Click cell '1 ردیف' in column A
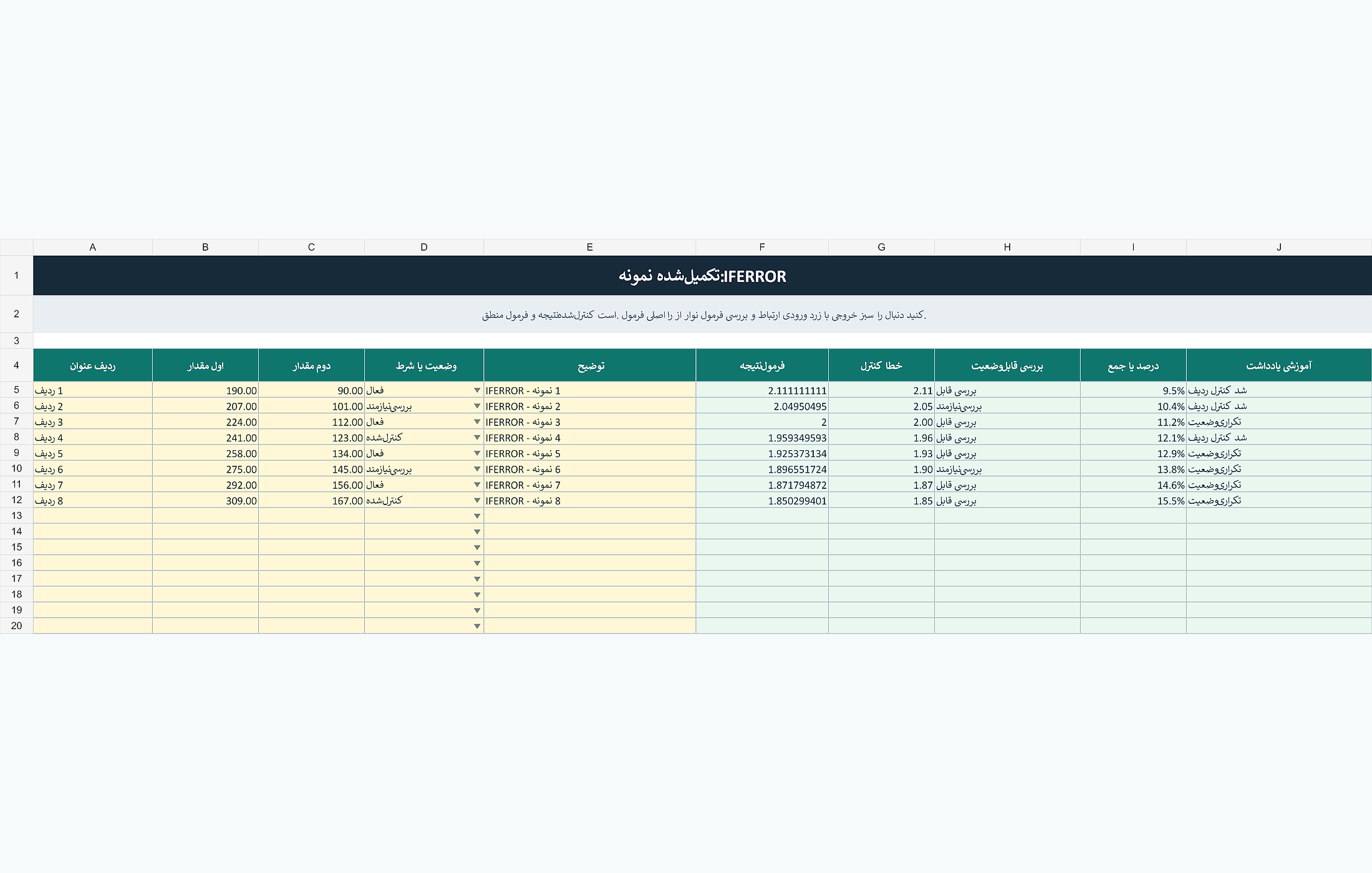The width and height of the screenshot is (1372, 873). [x=93, y=390]
